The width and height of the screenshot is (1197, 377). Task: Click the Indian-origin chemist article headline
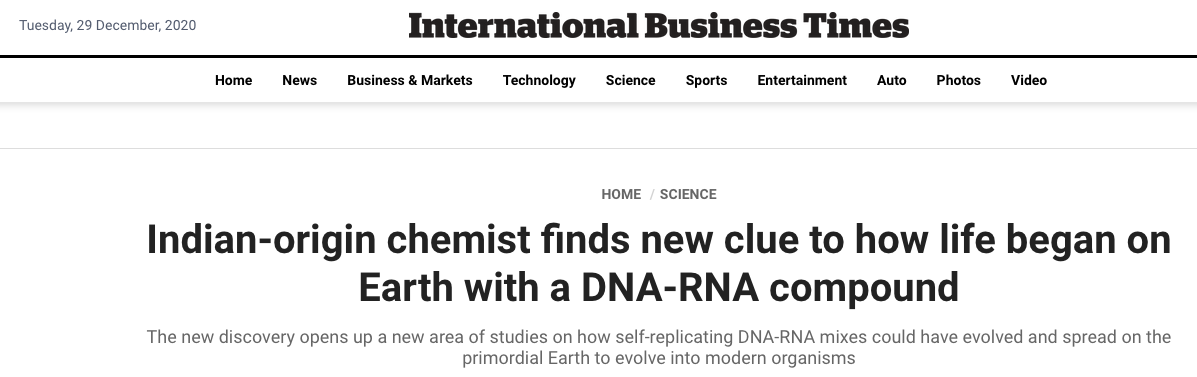coord(658,263)
